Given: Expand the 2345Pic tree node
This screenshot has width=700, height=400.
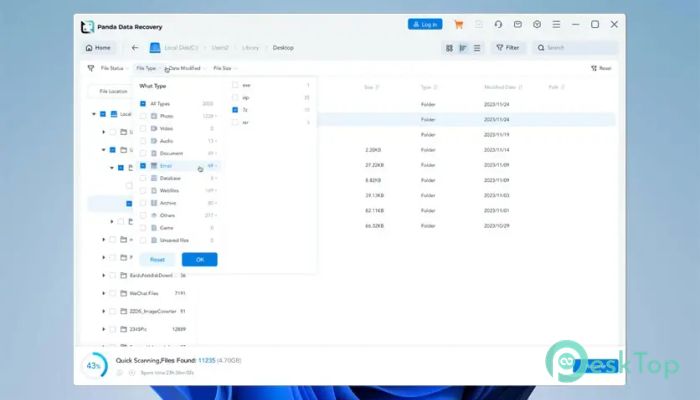Looking at the screenshot, I should pyautogui.click(x=104, y=329).
